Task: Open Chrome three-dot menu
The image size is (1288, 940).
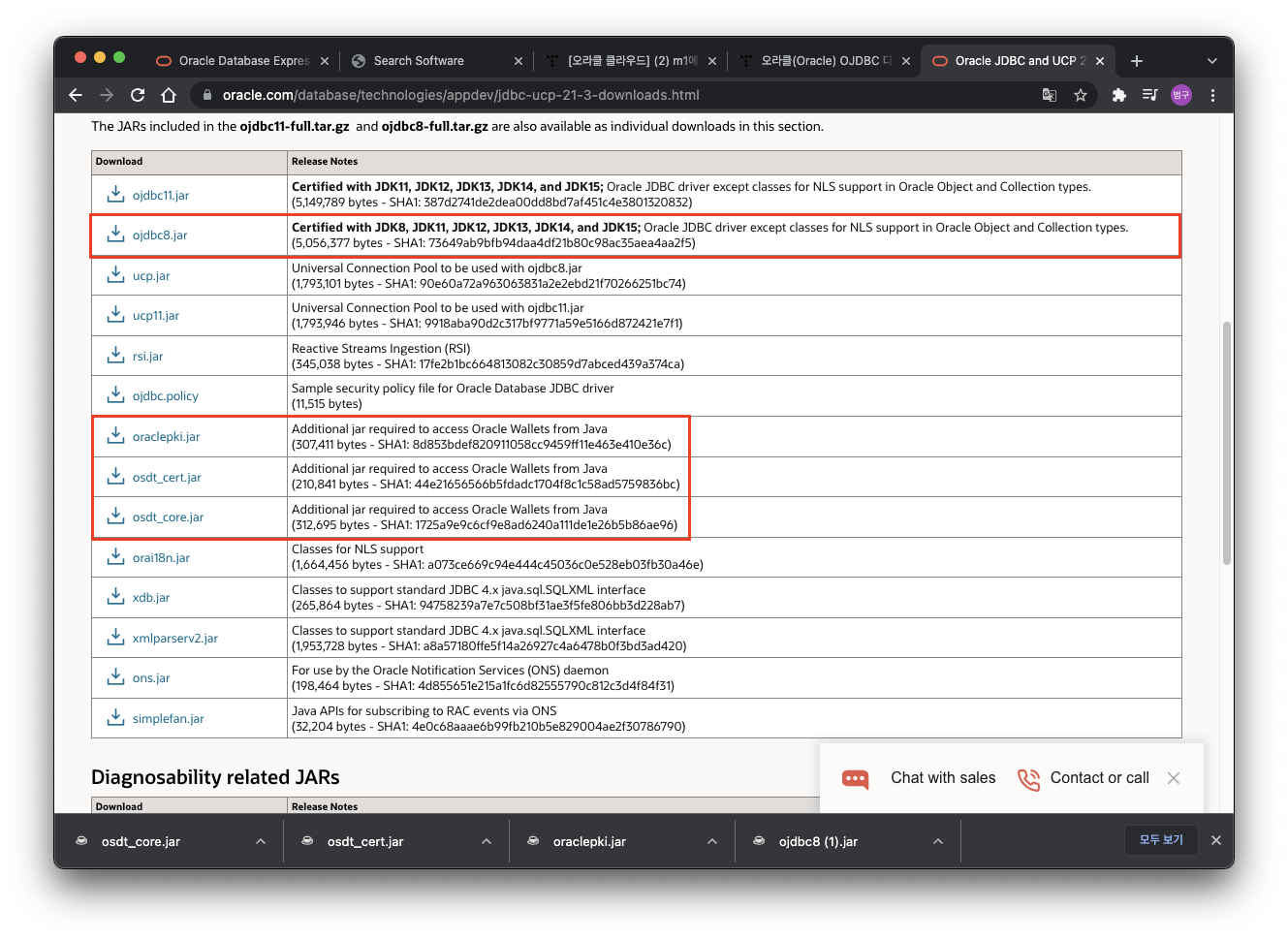Action: click(1212, 95)
